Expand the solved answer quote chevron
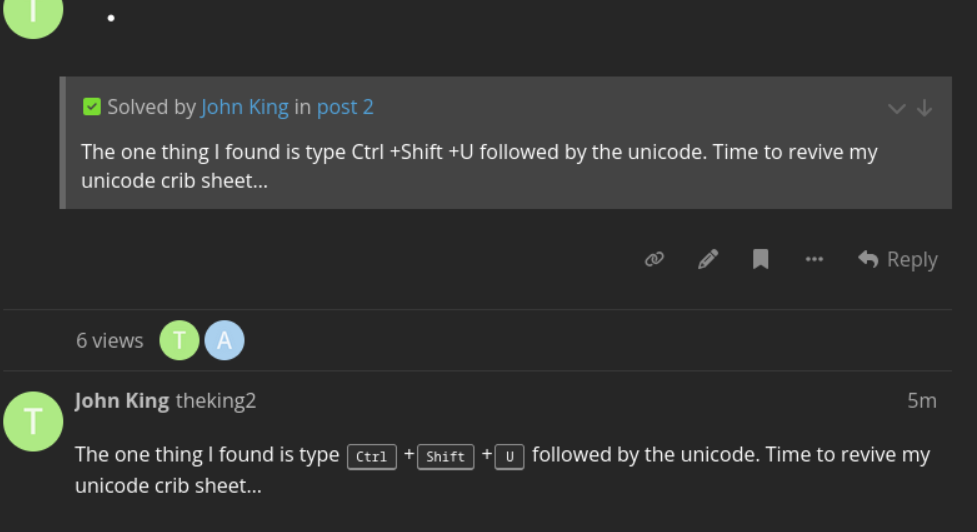Viewport: 977px width, 532px height. [x=897, y=108]
